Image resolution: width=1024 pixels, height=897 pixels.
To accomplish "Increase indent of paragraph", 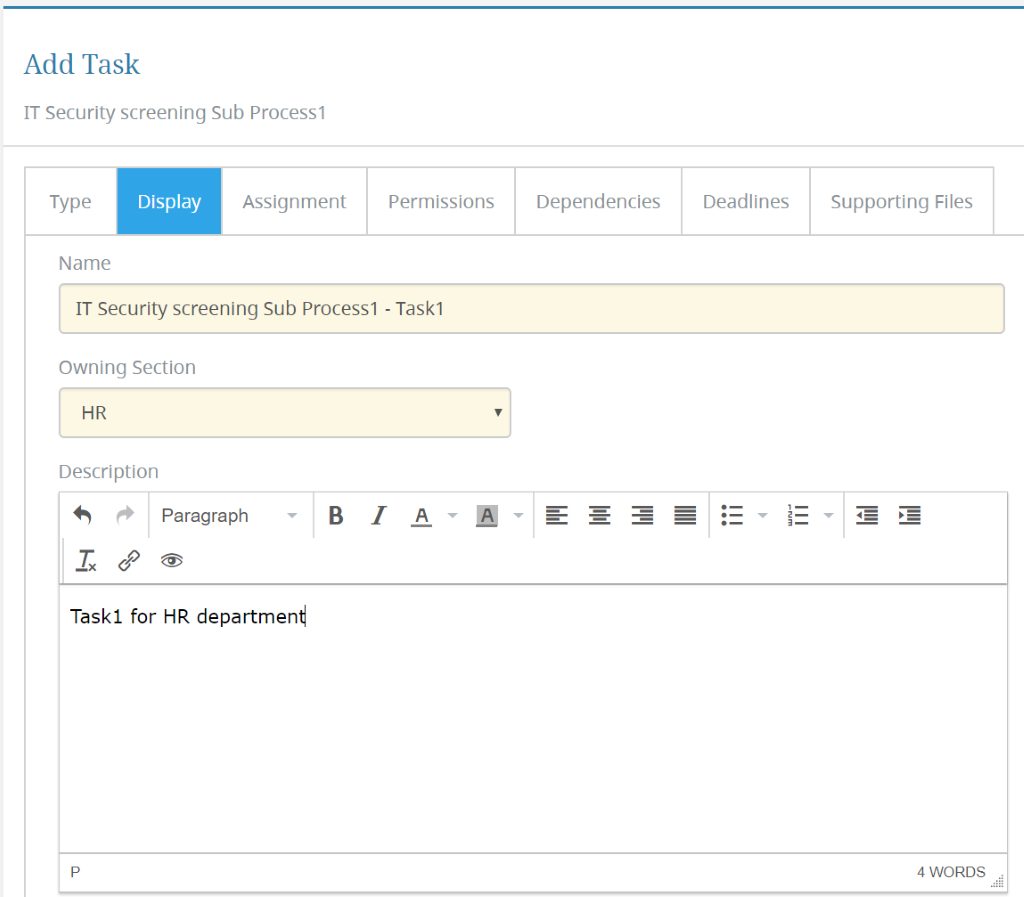I will click(910, 515).
